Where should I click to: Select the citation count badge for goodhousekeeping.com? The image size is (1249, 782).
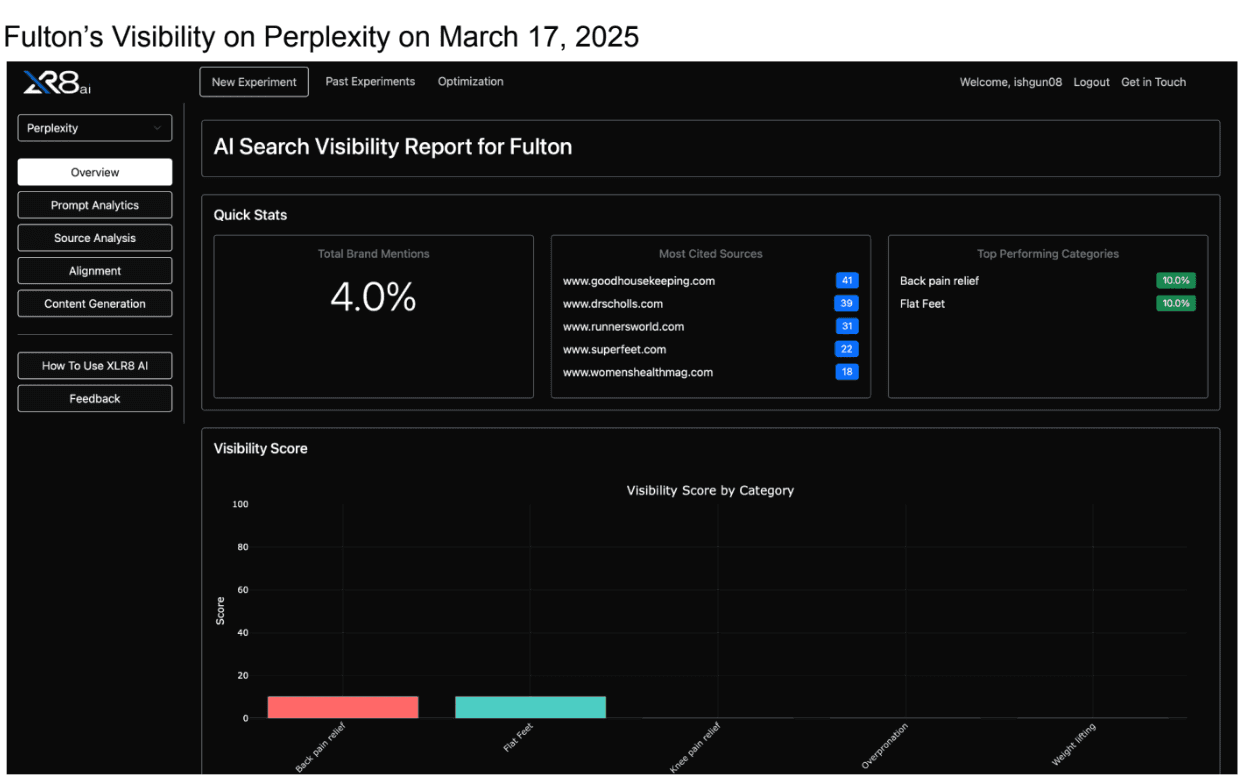click(847, 281)
